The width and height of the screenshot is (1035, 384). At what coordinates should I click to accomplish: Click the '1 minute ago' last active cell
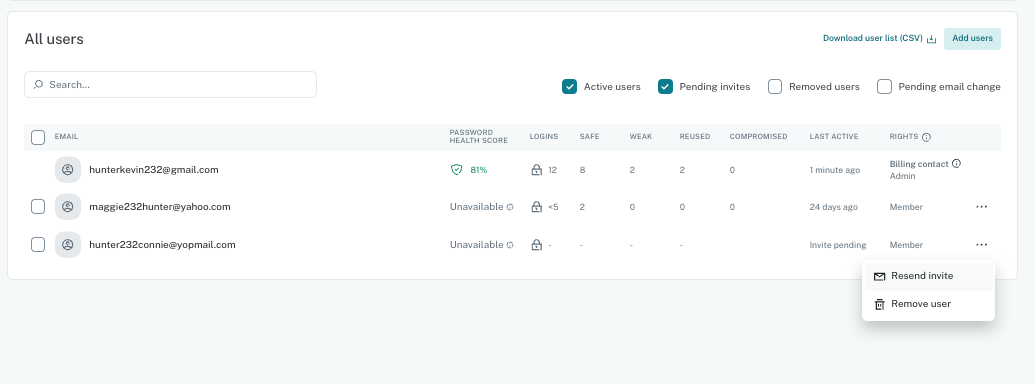click(835, 170)
